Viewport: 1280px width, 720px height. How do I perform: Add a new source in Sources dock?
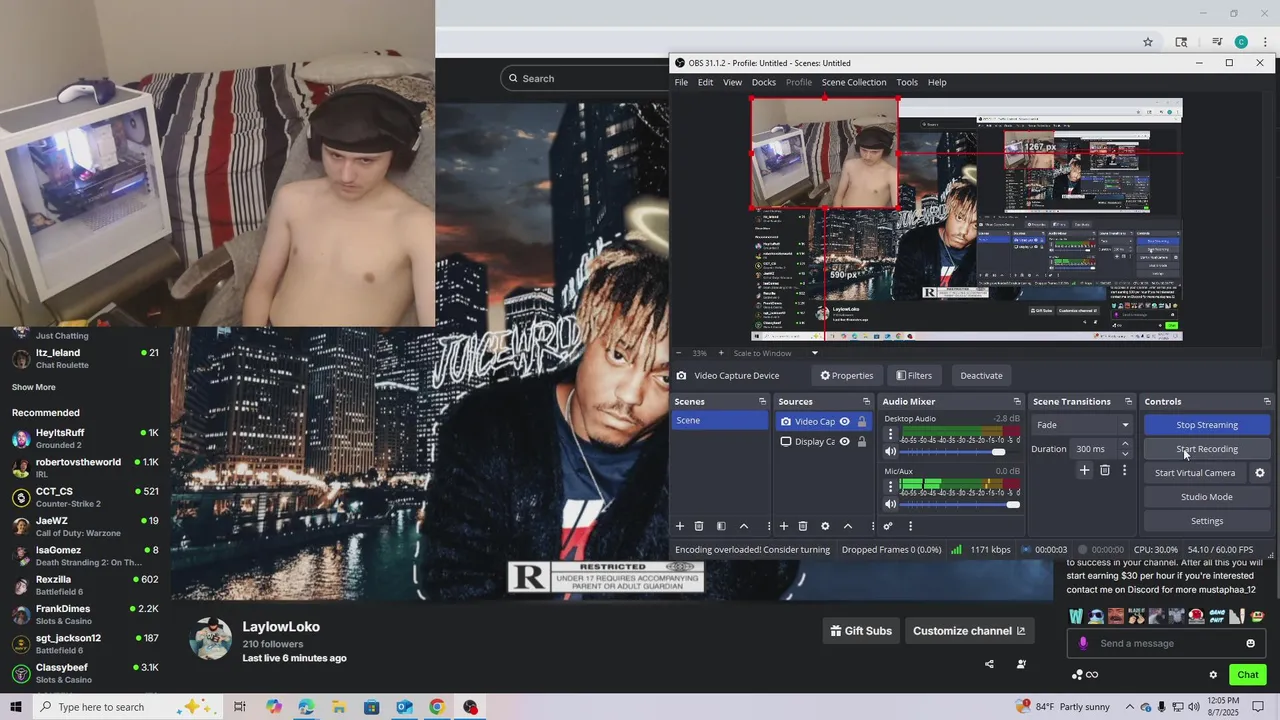[784, 526]
